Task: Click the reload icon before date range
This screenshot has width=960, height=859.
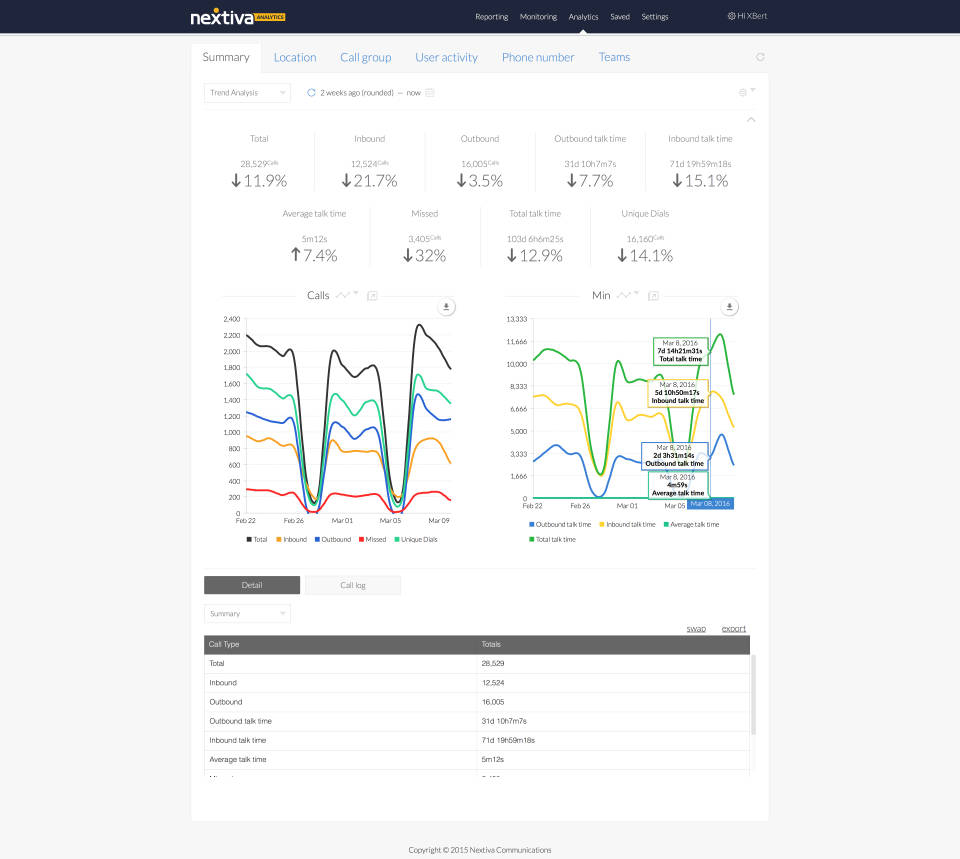Action: 311,93
